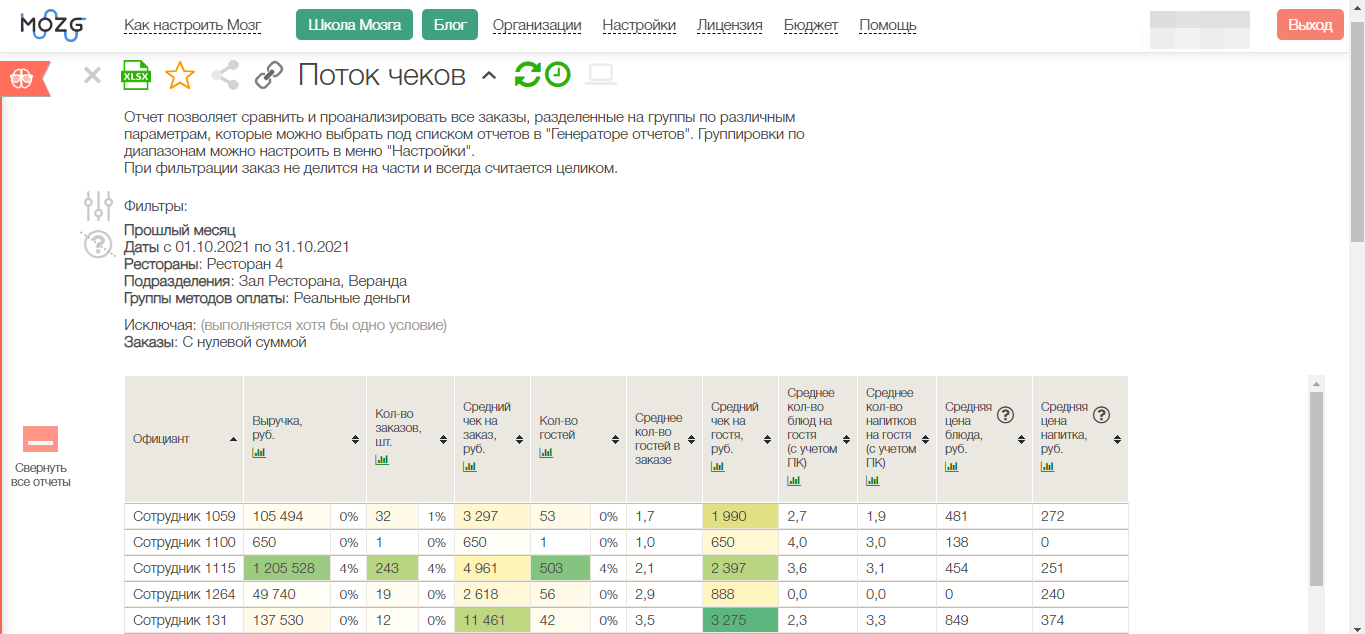Toggle the brain sidebar flag
1365x634 pixels.
click(24, 79)
